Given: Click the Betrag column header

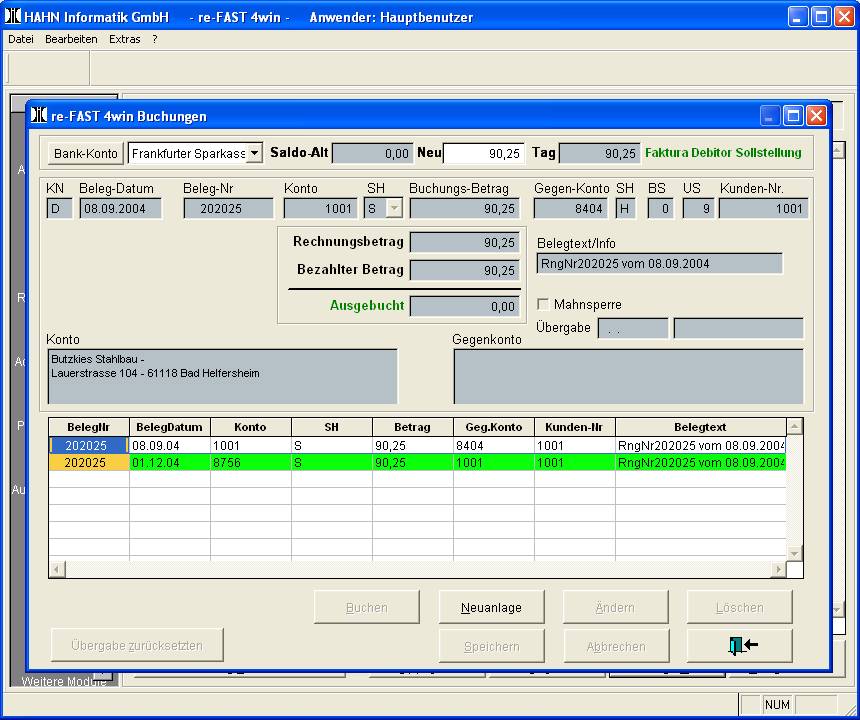Looking at the screenshot, I should [x=412, y=427].
